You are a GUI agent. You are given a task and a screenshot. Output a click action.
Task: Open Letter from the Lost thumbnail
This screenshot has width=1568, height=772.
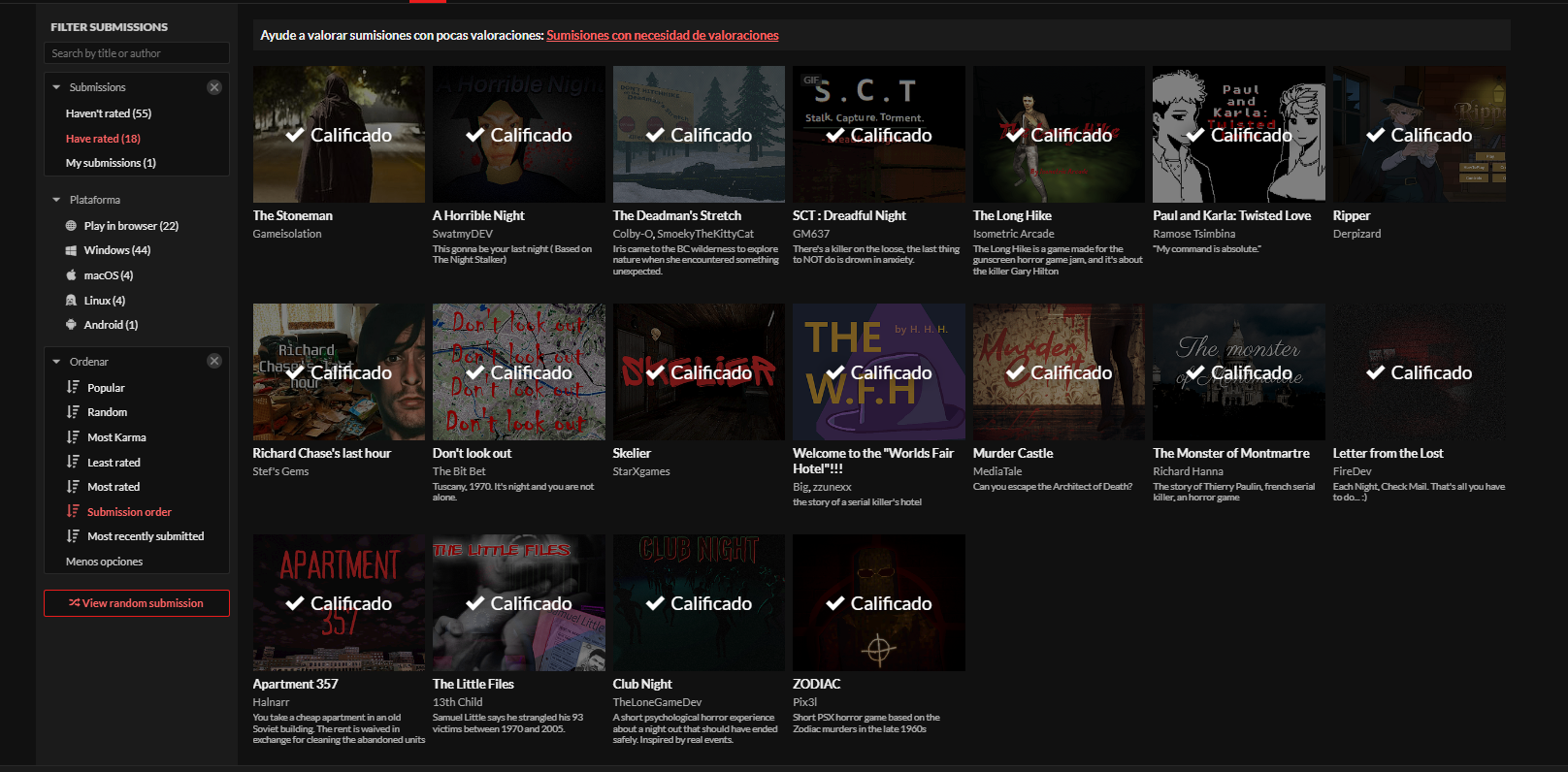click(x=1420, y=372)
